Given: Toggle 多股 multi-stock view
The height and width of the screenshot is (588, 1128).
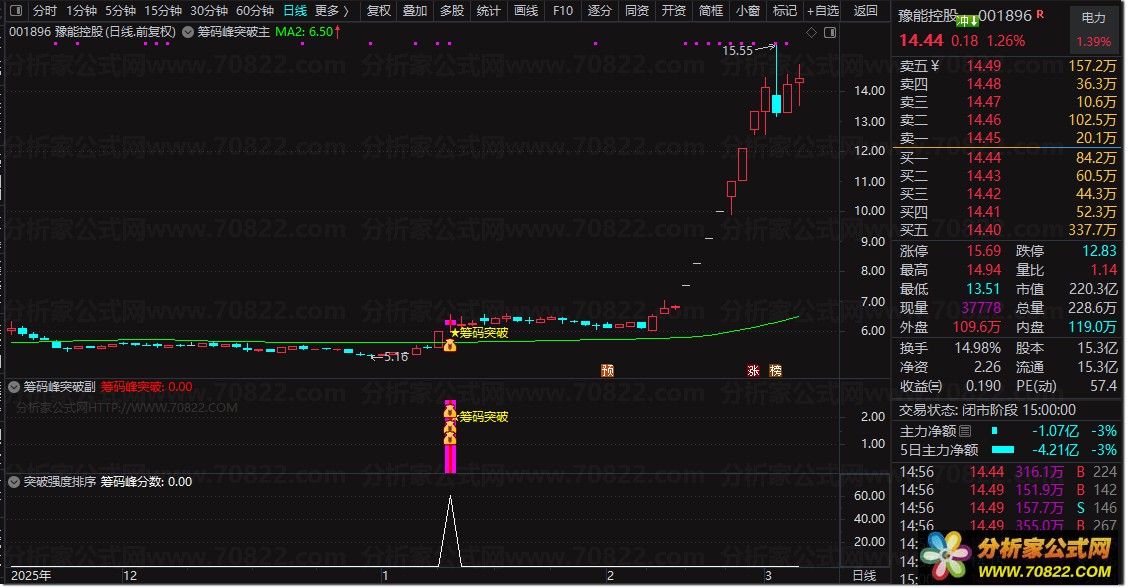Looking at the screenshot, I should (452, 11).
